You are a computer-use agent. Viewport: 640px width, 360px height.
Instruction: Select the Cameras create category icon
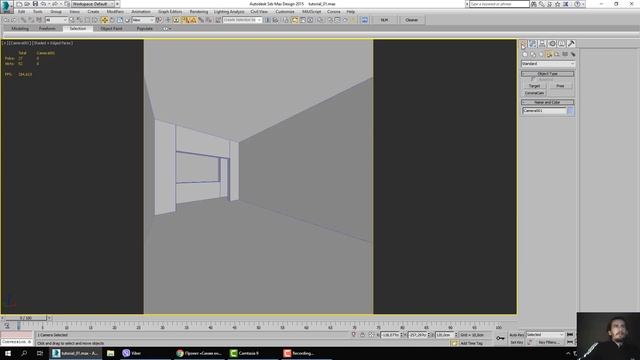[549, 54]
